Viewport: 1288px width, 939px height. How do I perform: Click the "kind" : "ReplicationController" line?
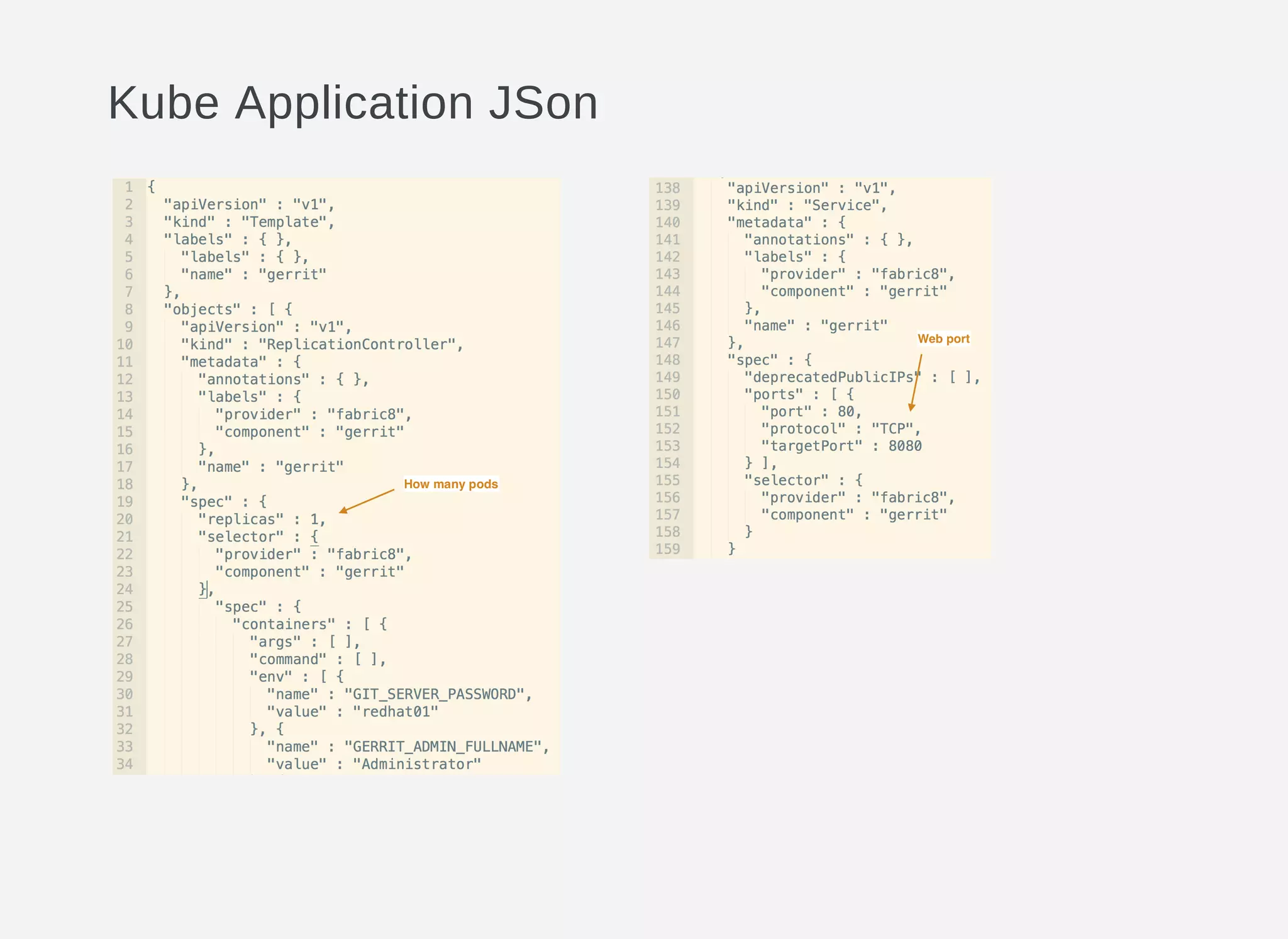[321, 345]
